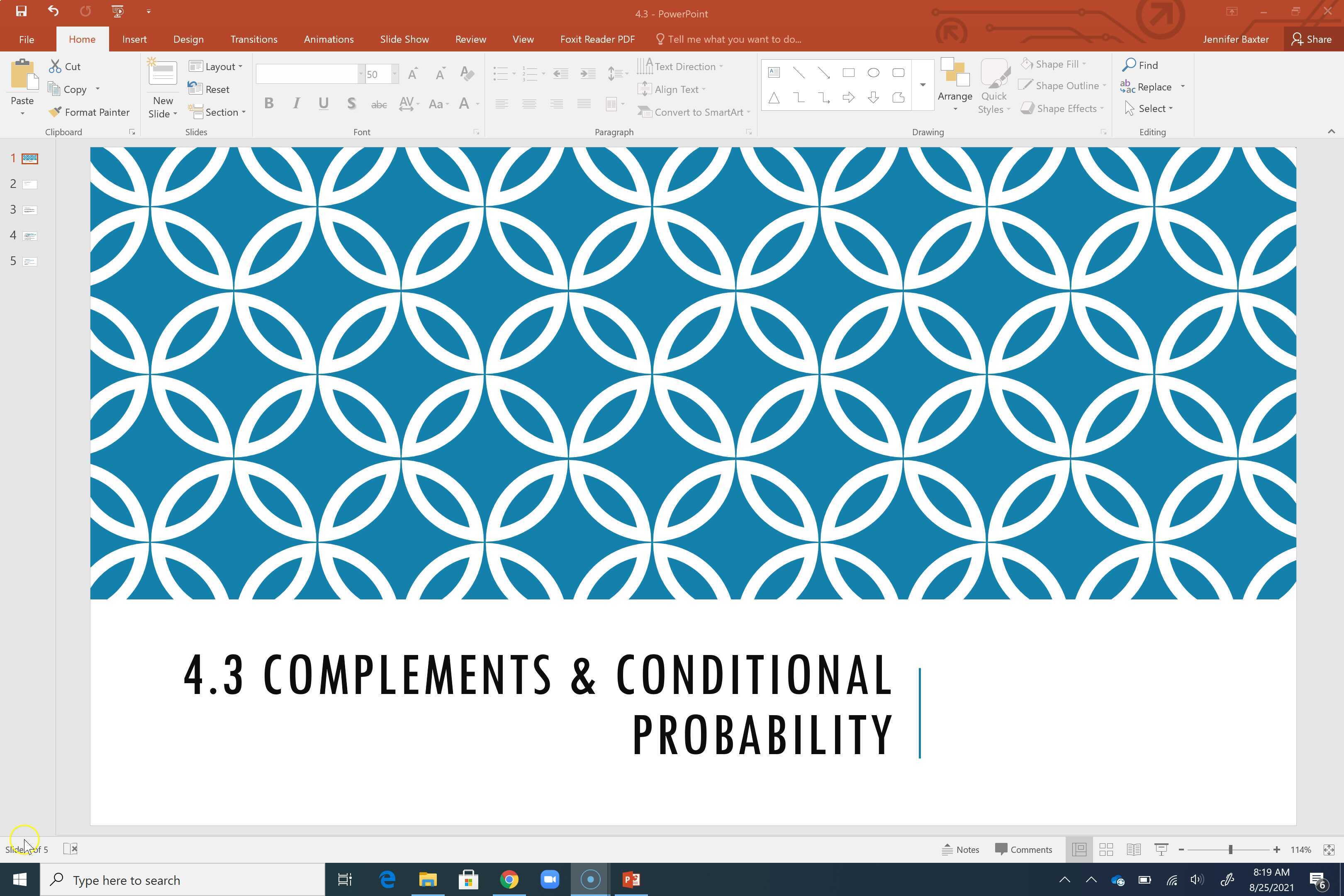
Task: Select the oval shape in gallery
Action: (x=873, y=73)
